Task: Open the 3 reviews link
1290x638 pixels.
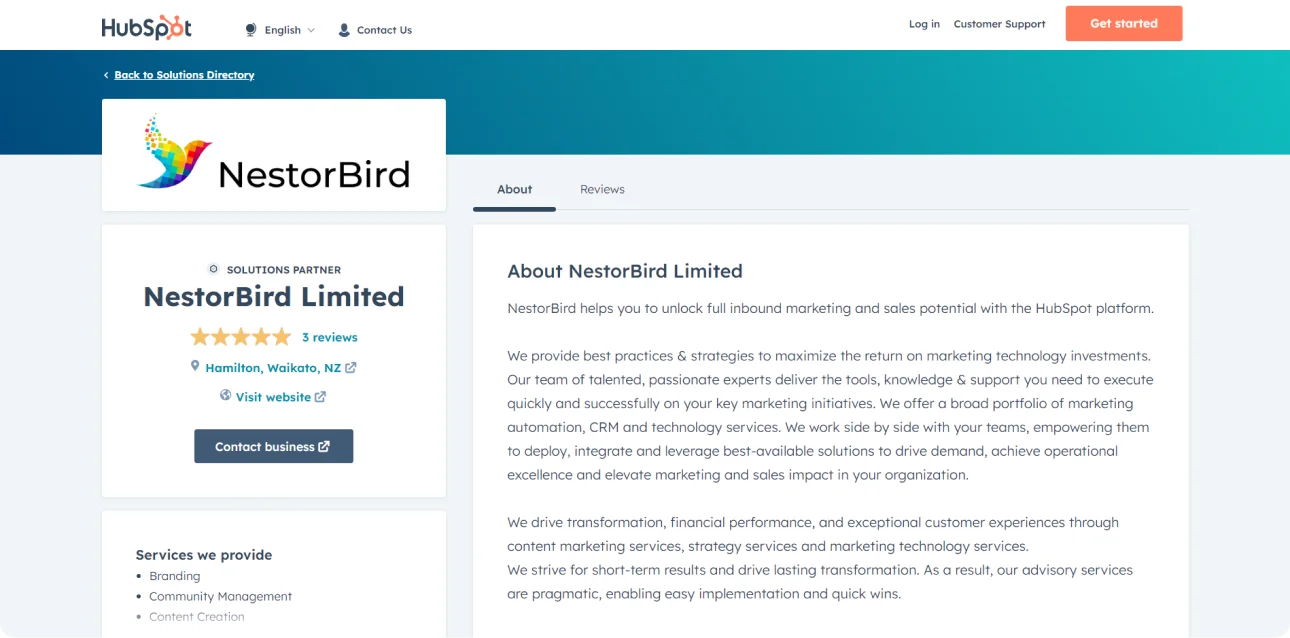Action: [x=329, y=337]
